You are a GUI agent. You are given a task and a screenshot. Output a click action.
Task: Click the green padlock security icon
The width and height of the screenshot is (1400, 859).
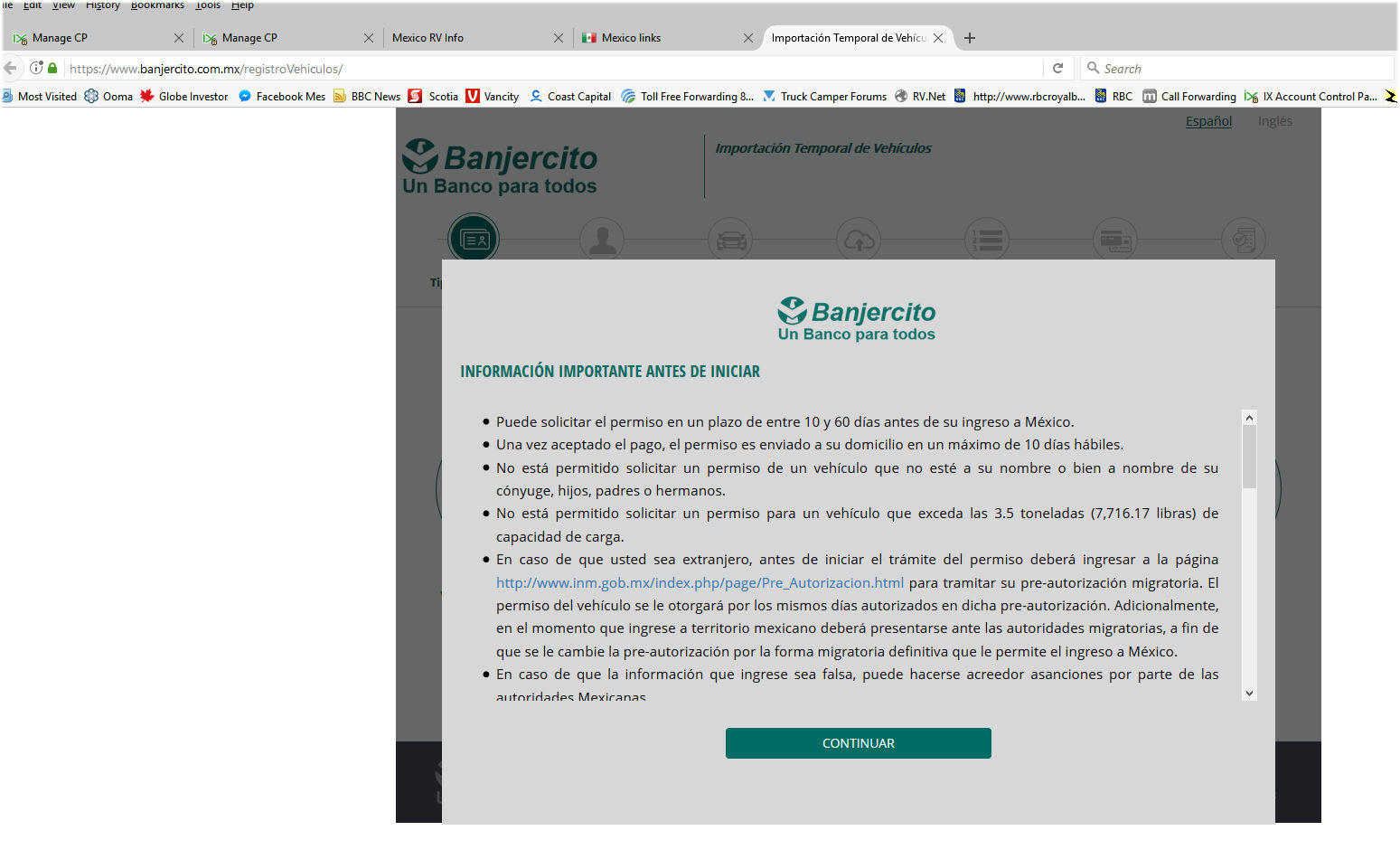point(52,68)
